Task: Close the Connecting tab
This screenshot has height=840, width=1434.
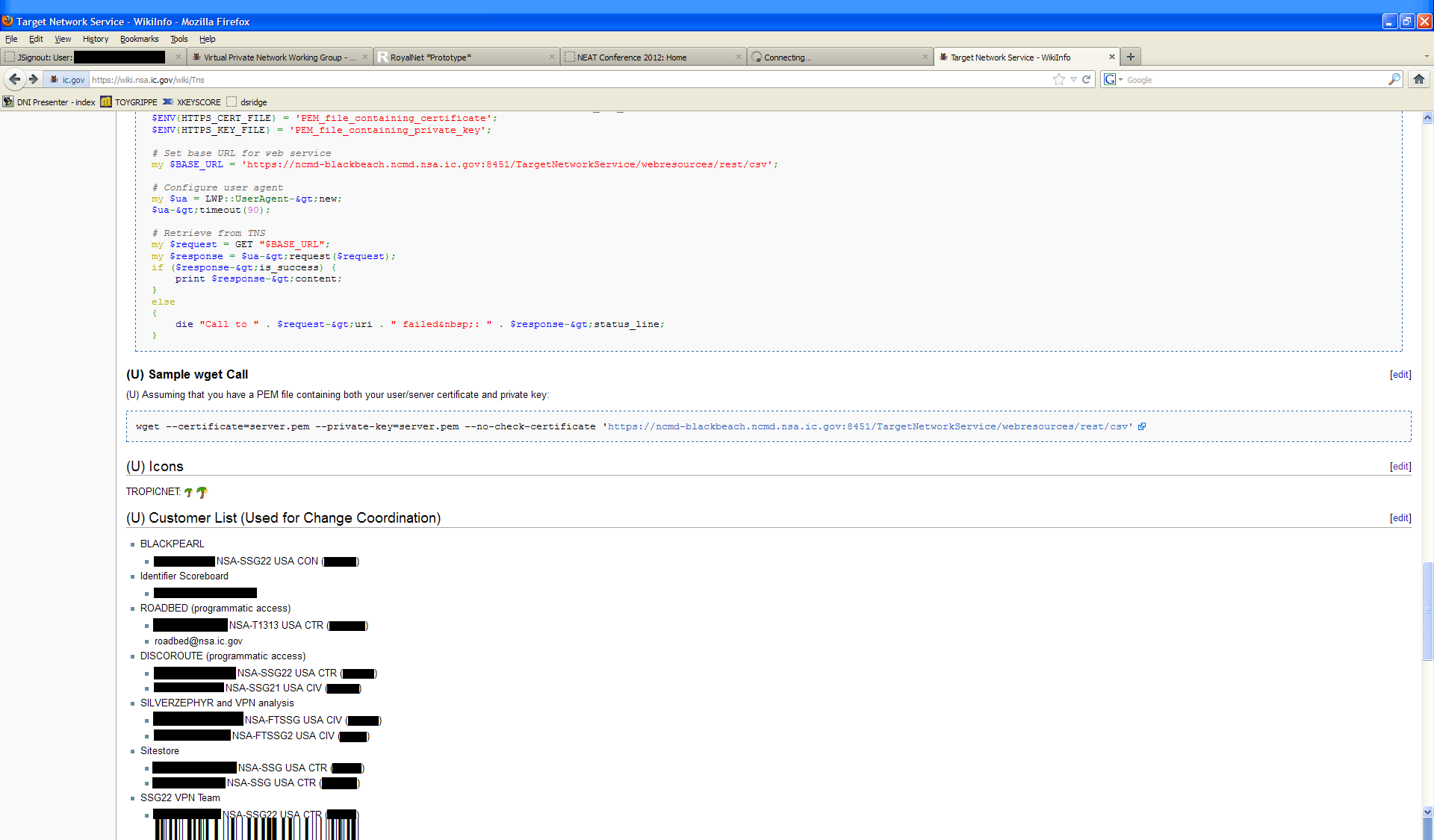Action: point(925,57)
